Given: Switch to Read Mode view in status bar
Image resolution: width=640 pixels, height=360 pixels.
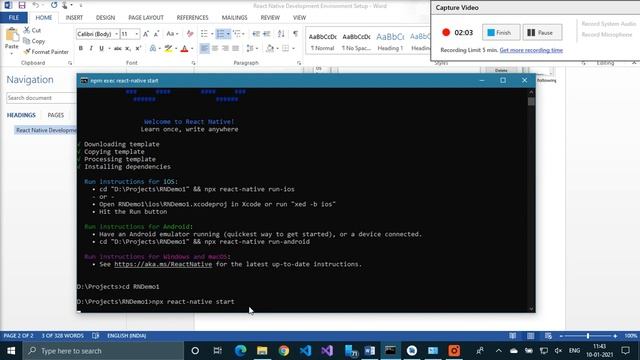Looking at the screenshot, I should point(513,336).
